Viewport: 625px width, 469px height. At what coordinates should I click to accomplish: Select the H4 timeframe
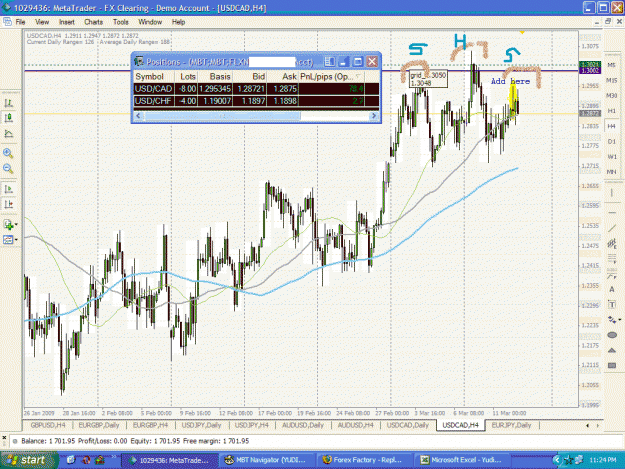point(611,126)
